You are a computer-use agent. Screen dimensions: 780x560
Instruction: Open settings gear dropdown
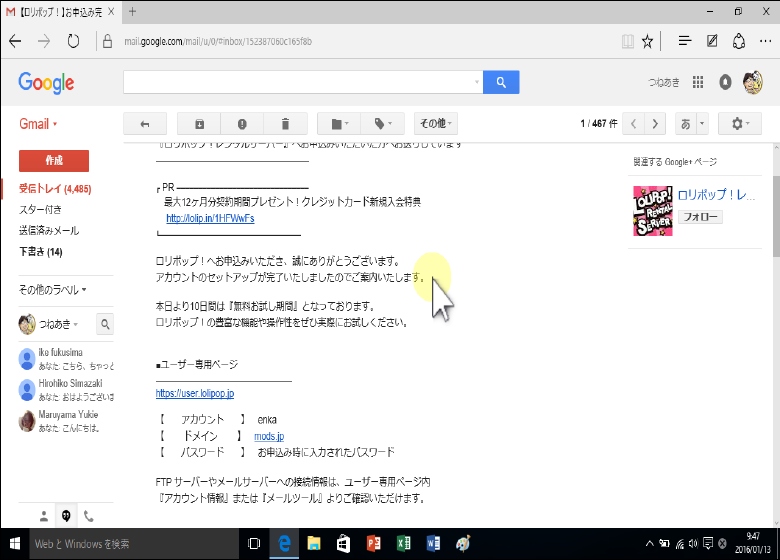pyautogui.click(x=740, y=124)
